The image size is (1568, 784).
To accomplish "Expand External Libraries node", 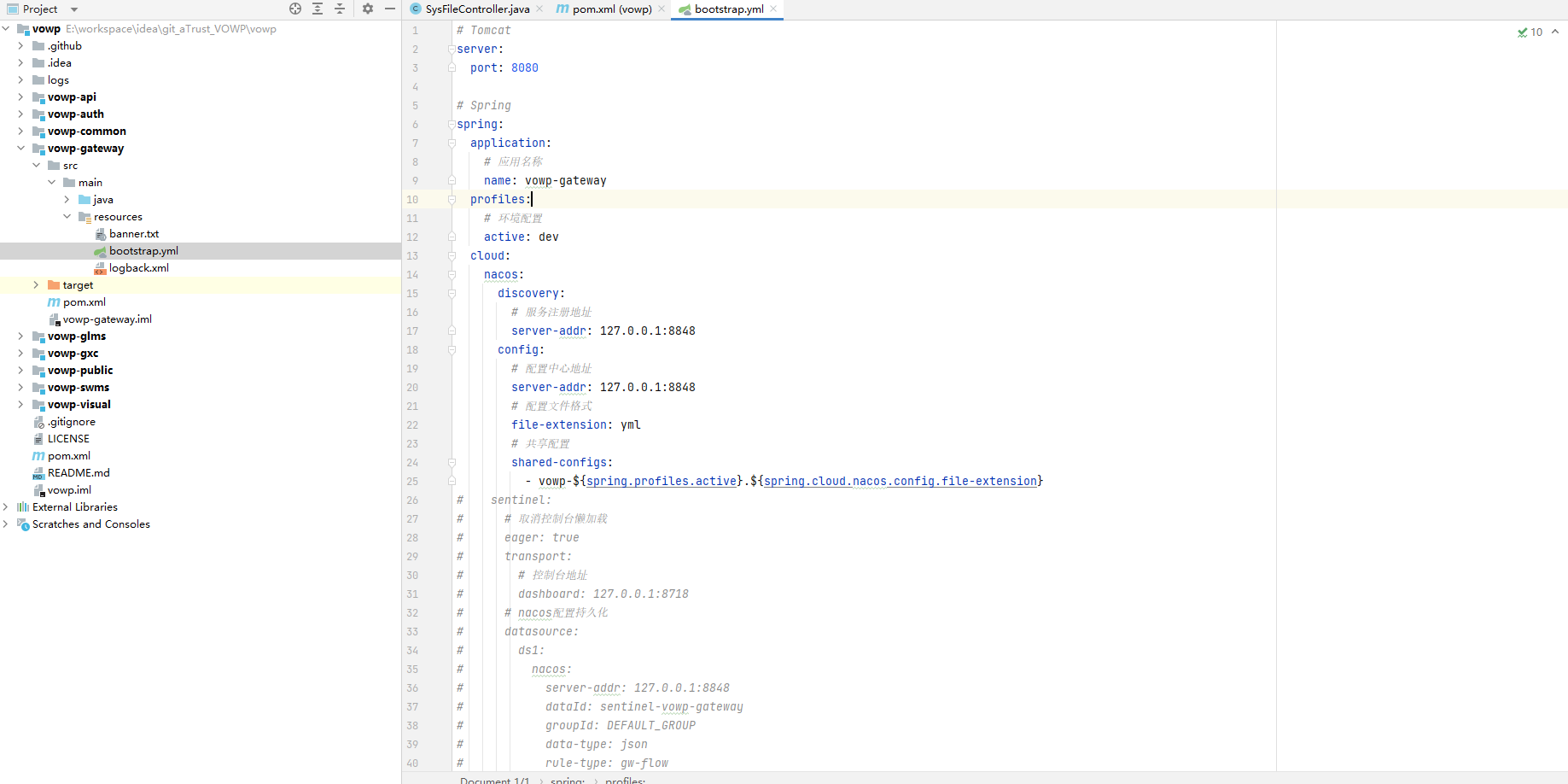I will pyautogui.click(x=6, y=506).
